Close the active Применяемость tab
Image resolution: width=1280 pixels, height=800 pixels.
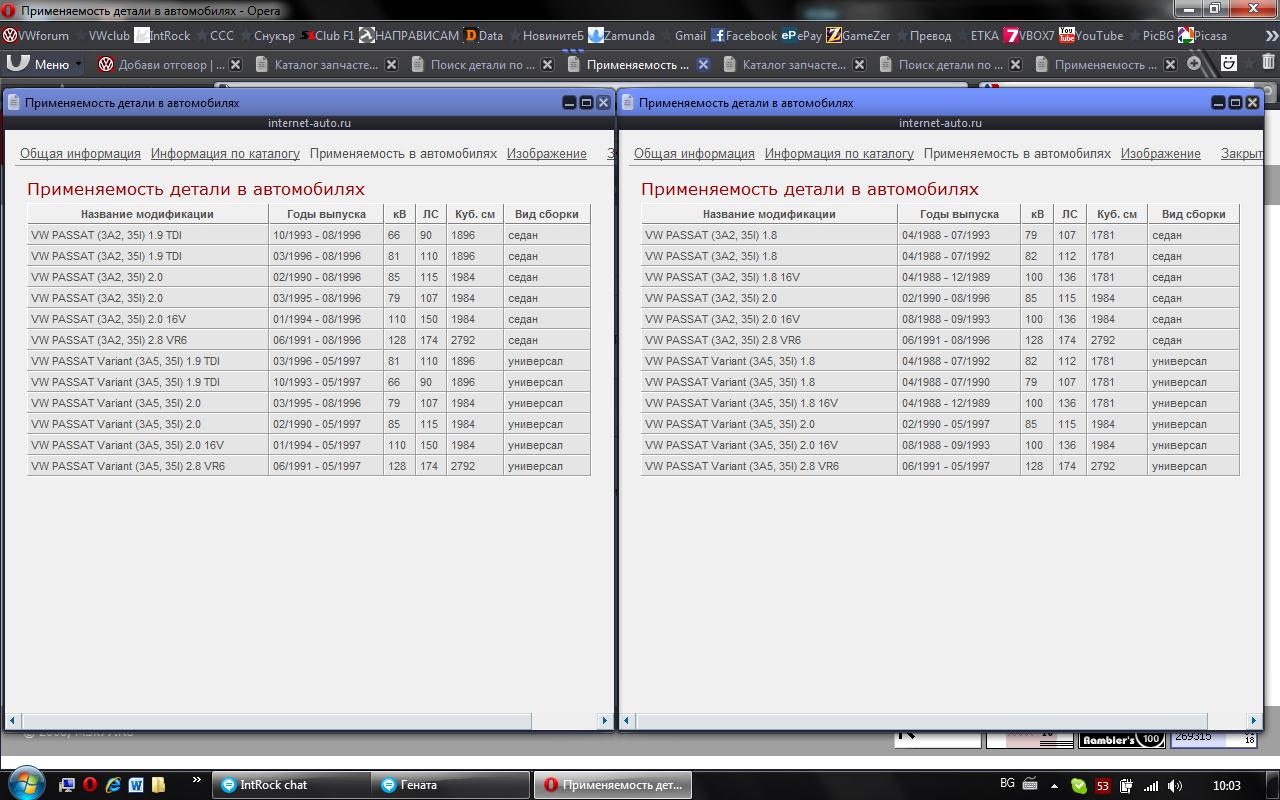pyautogui.click(x=703, y=64)
